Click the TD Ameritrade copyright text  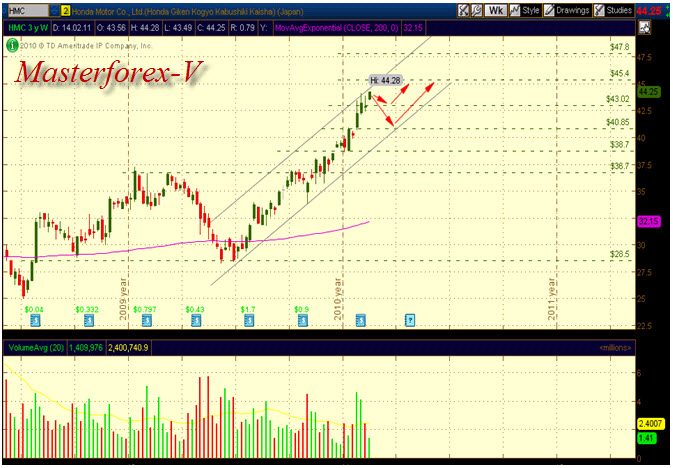(86, 46)
